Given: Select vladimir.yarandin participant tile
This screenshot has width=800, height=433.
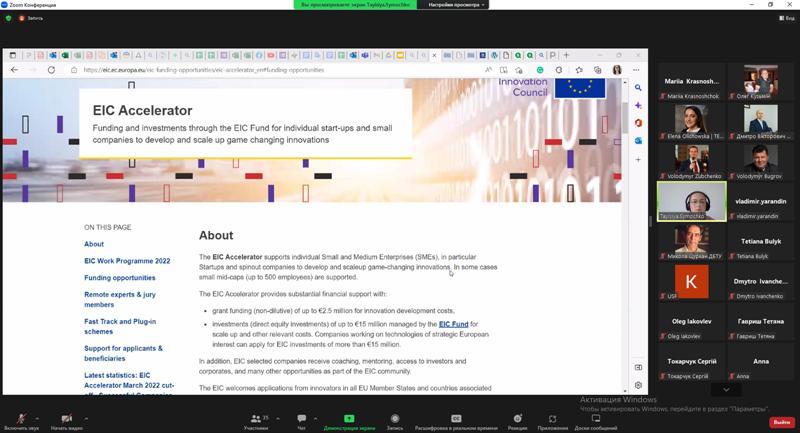Looking at the screenshot, I should [760, 202].
